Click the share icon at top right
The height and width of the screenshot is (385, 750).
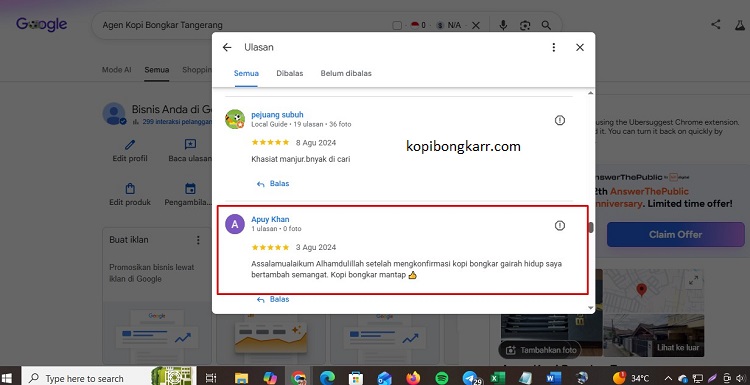click(x=716, y=24)
